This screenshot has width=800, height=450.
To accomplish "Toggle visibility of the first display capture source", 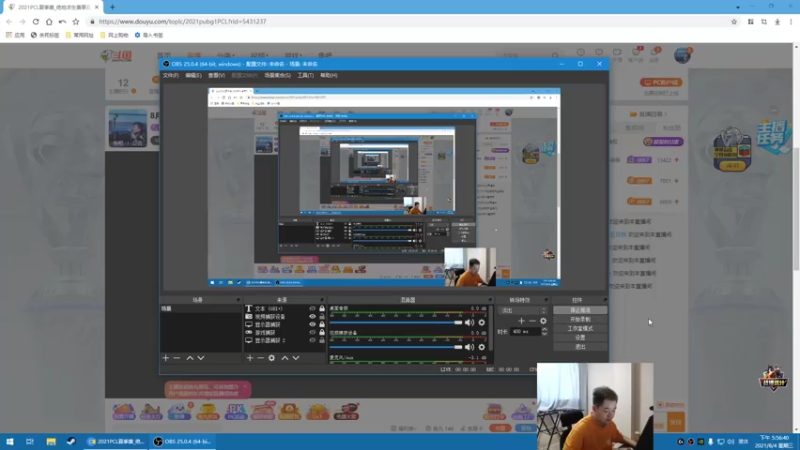I will point(312,324).
